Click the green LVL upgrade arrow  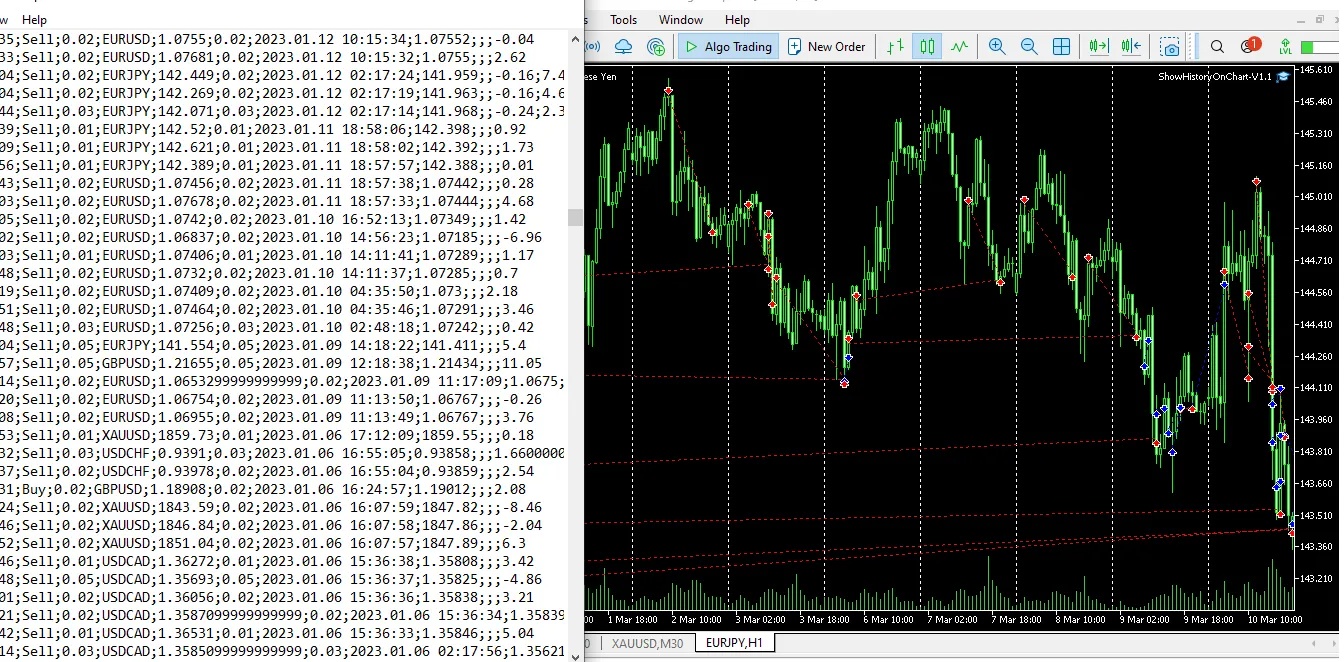click(1285, 46)
